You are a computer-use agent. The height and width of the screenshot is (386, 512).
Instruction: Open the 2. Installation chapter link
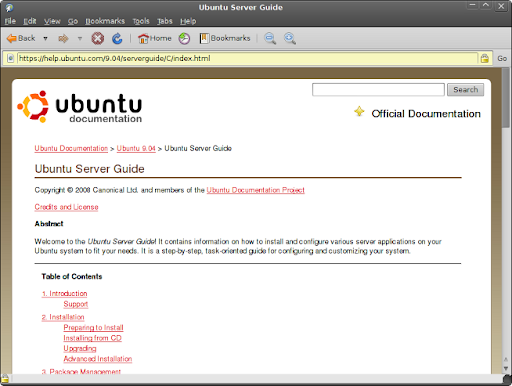point(63,317)
